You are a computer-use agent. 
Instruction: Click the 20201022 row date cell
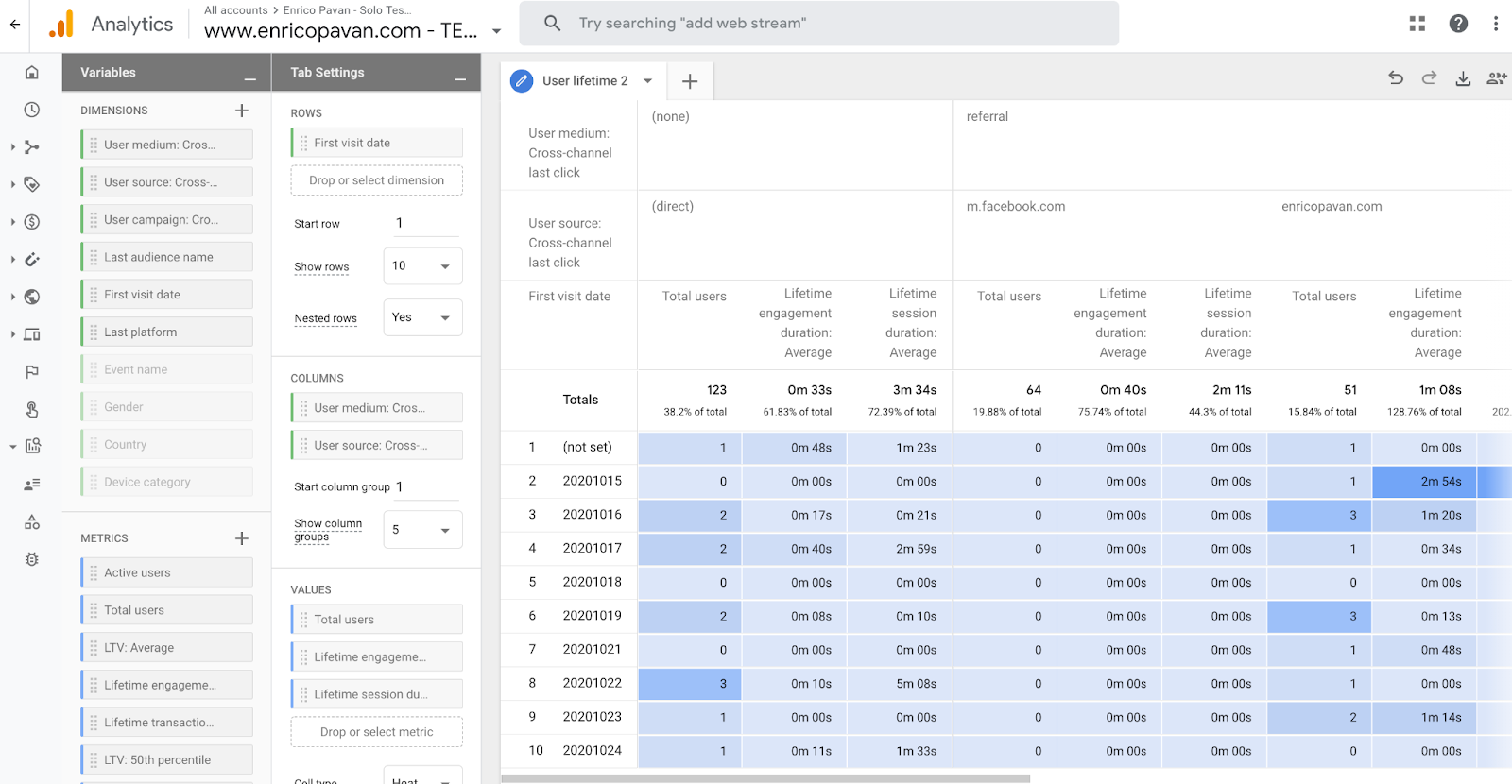click(593, 683)
